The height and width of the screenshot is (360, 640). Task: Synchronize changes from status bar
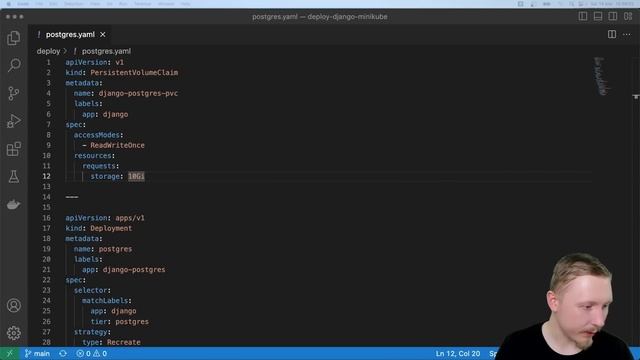point(63,353)
